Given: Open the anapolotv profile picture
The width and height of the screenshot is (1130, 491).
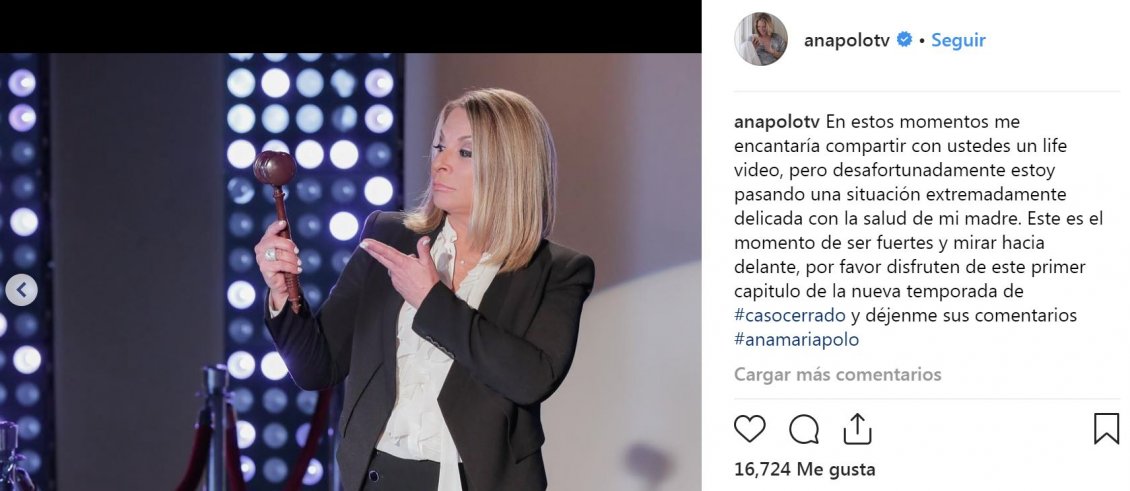Looking at the screenshot, I should (761, 39).
